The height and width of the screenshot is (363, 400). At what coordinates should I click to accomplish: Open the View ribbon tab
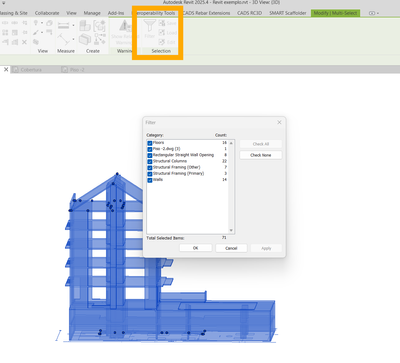(x=71, y=13)
